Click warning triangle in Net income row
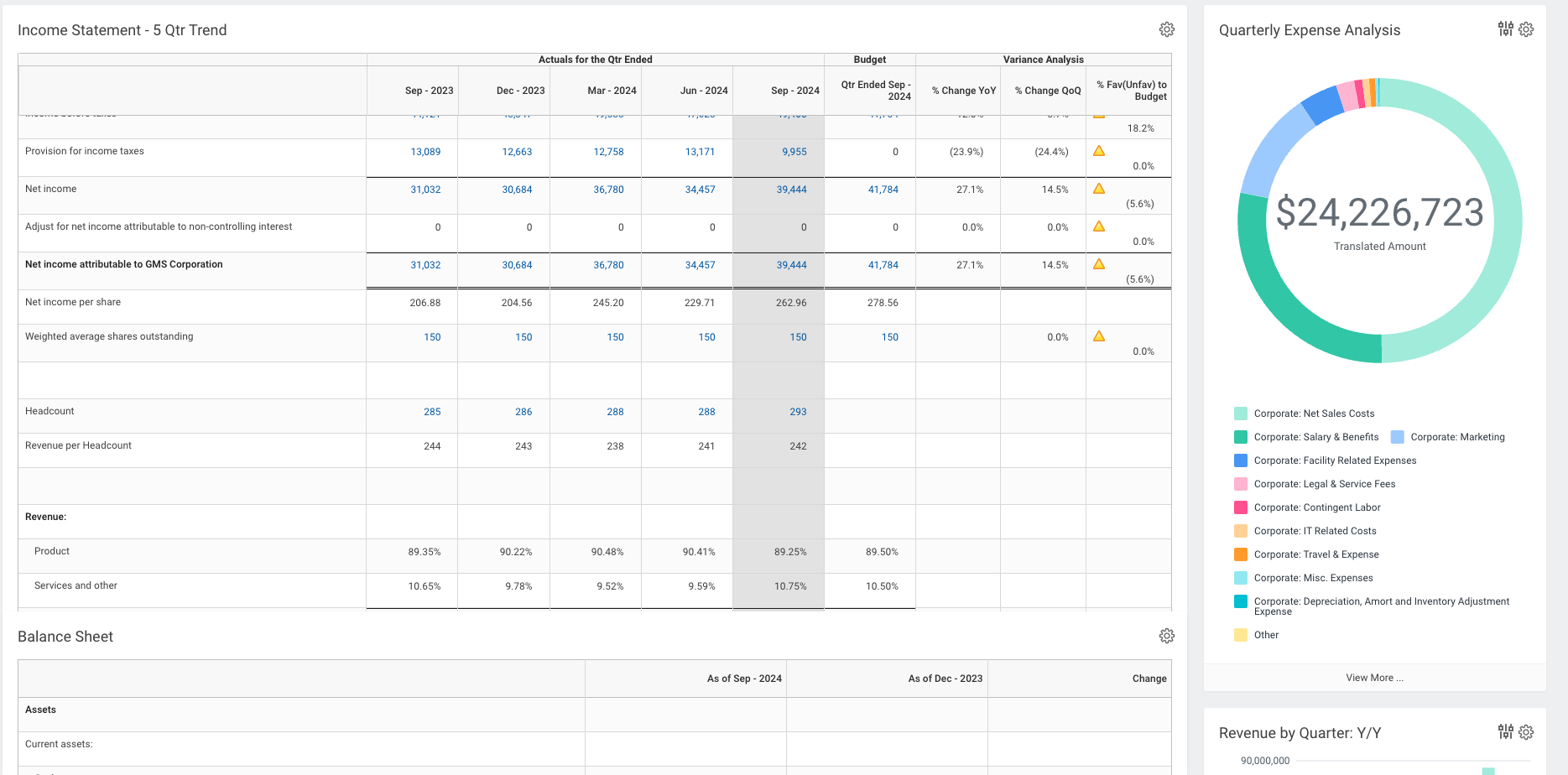 [x=1099, y=189]
